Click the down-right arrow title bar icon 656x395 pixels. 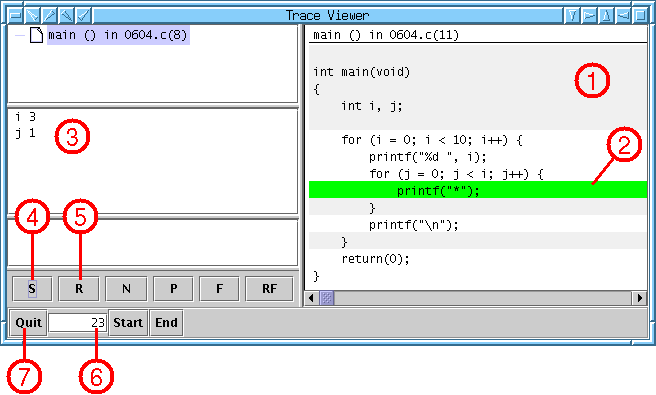[x=32, y=16]
